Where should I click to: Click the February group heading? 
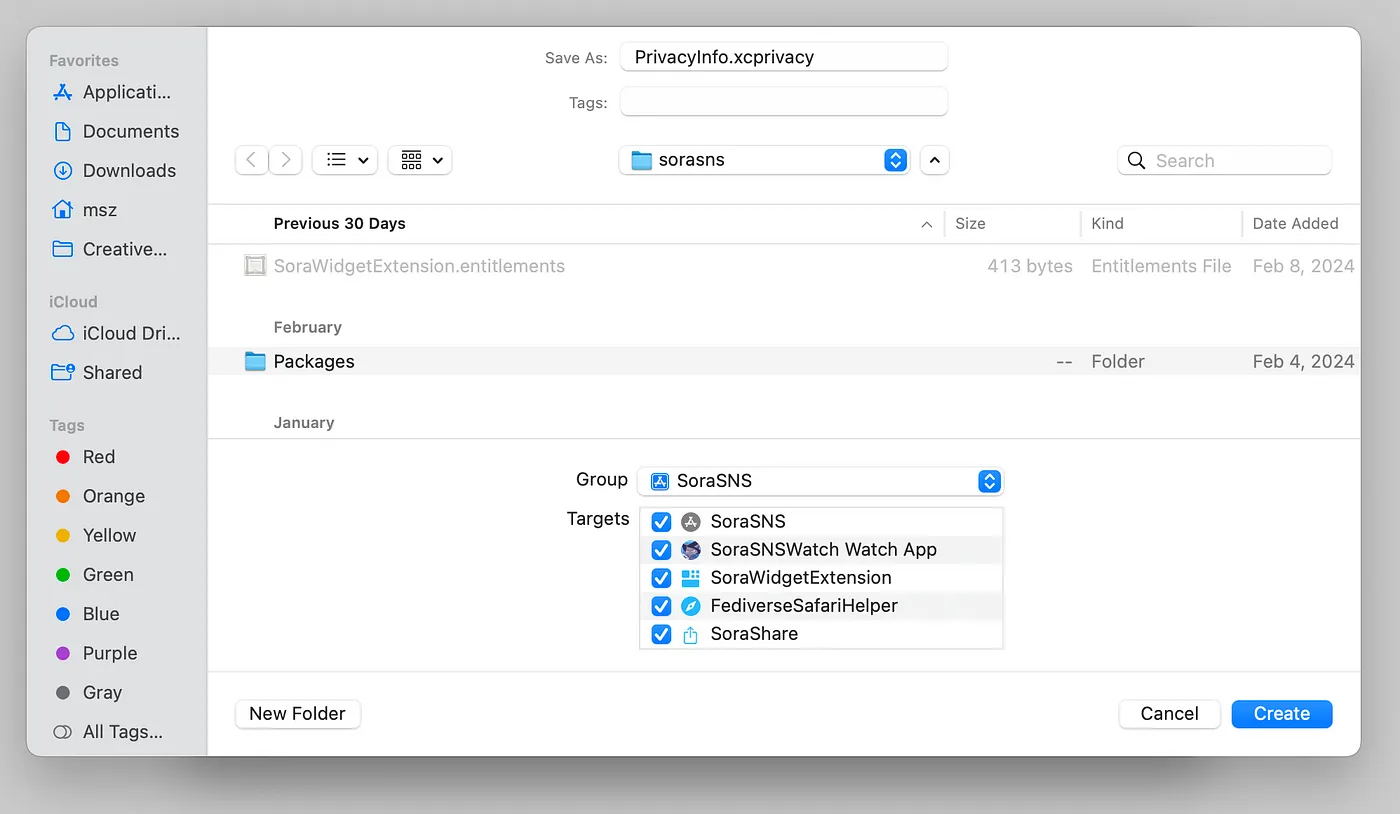point(307,327)
